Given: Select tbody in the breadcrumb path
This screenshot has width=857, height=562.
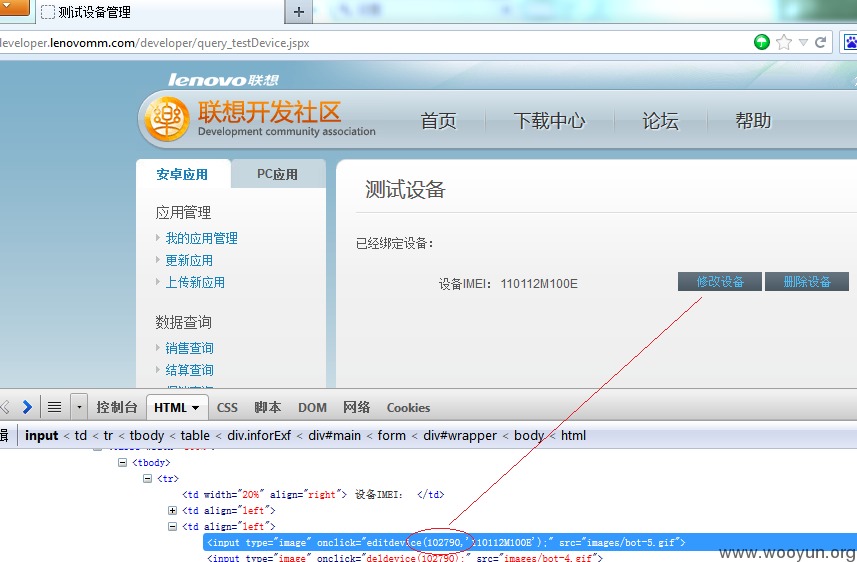Looking at the screenshot, I should [146, 436].
